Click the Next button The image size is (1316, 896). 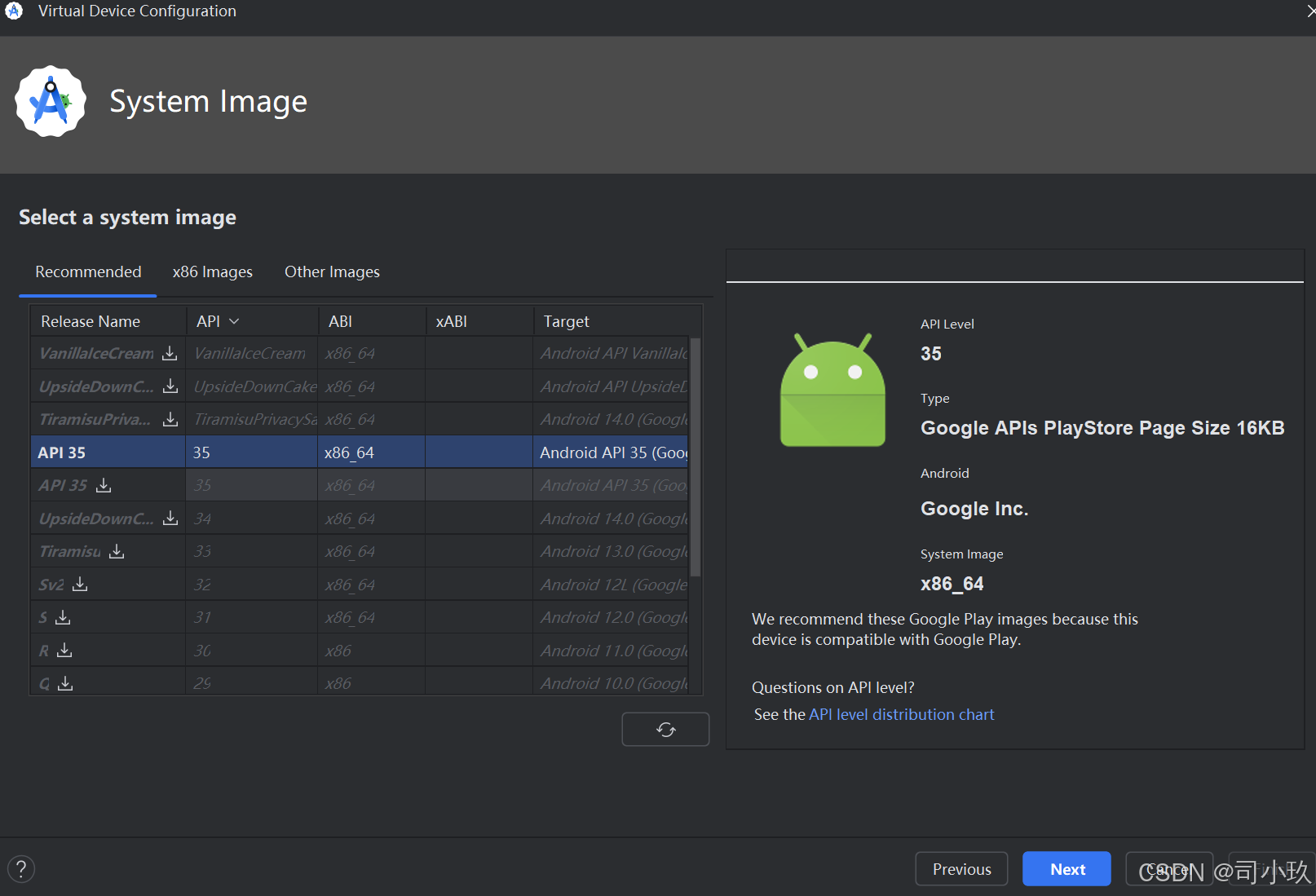(x=1066, y=868)
